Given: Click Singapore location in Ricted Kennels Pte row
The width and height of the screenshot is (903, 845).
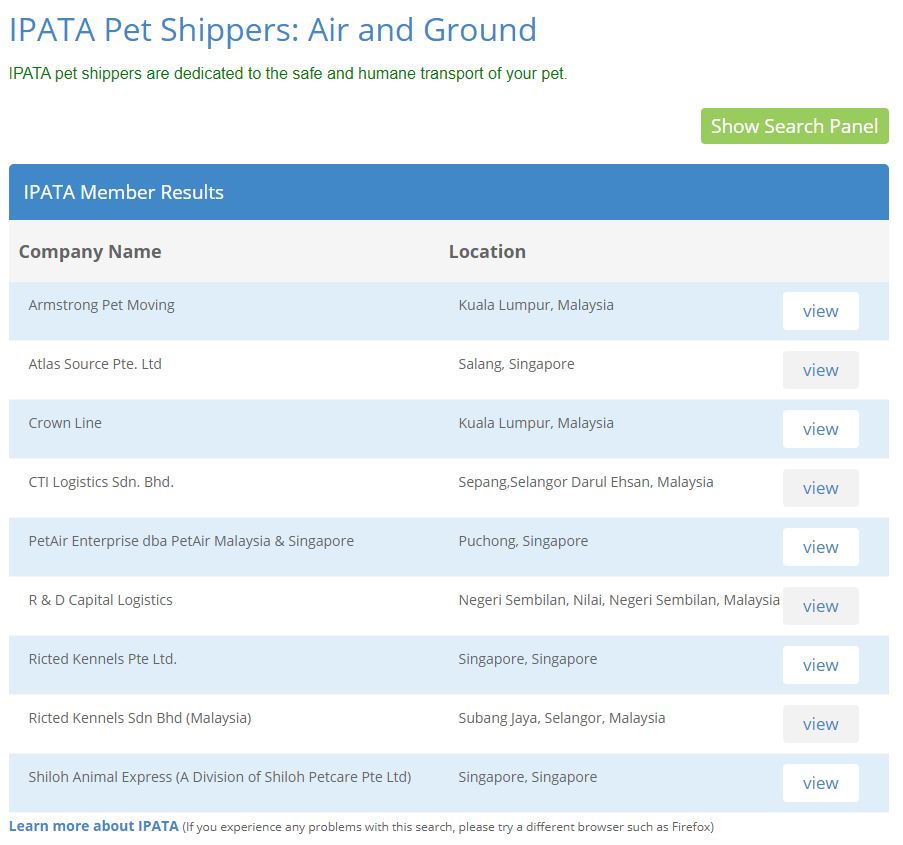Looking at the screenshot, I should tap(528, 659).
